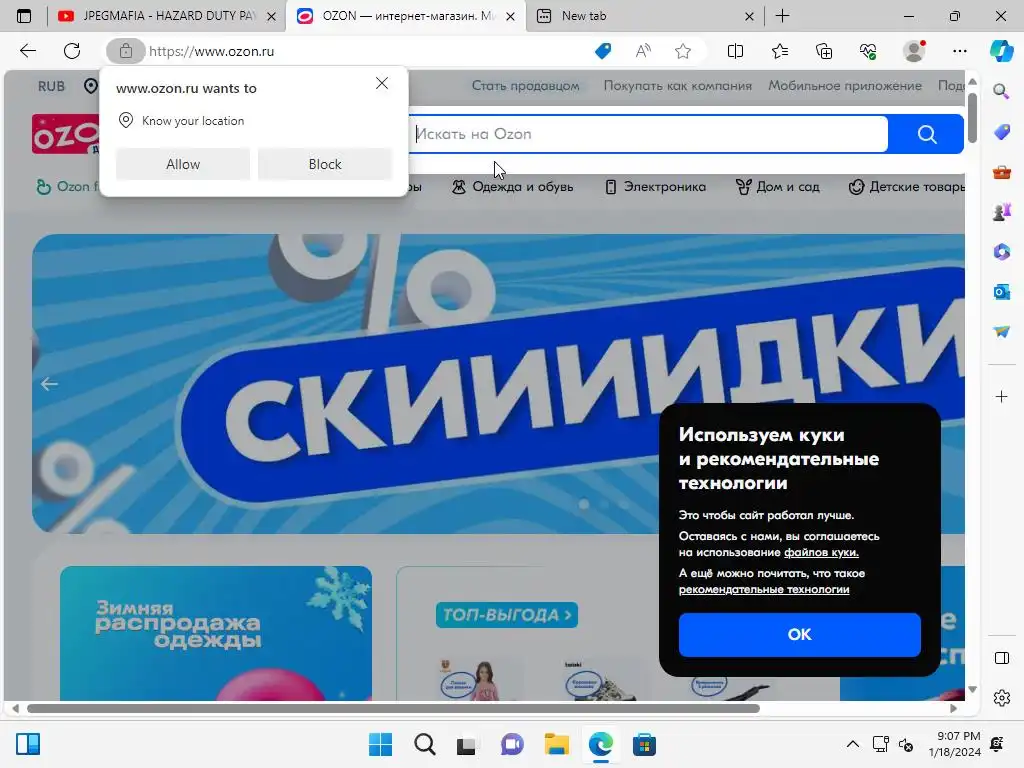Open sidebar Outlook icon

[1001, 291]
